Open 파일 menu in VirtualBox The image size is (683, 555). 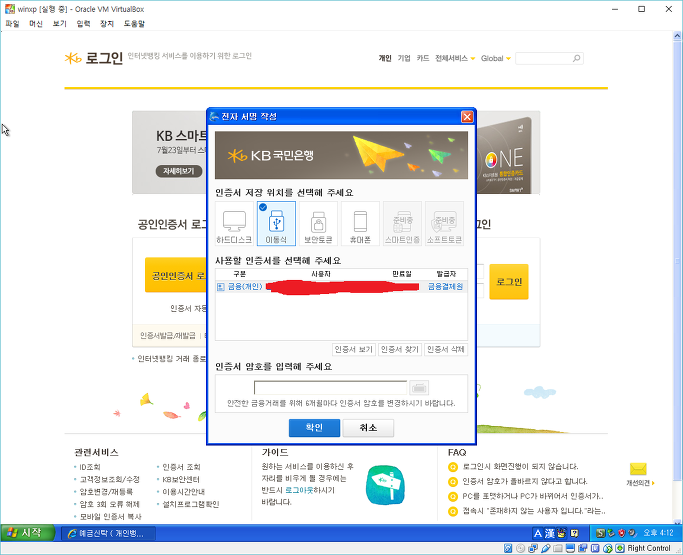click(x=12, y=24)
